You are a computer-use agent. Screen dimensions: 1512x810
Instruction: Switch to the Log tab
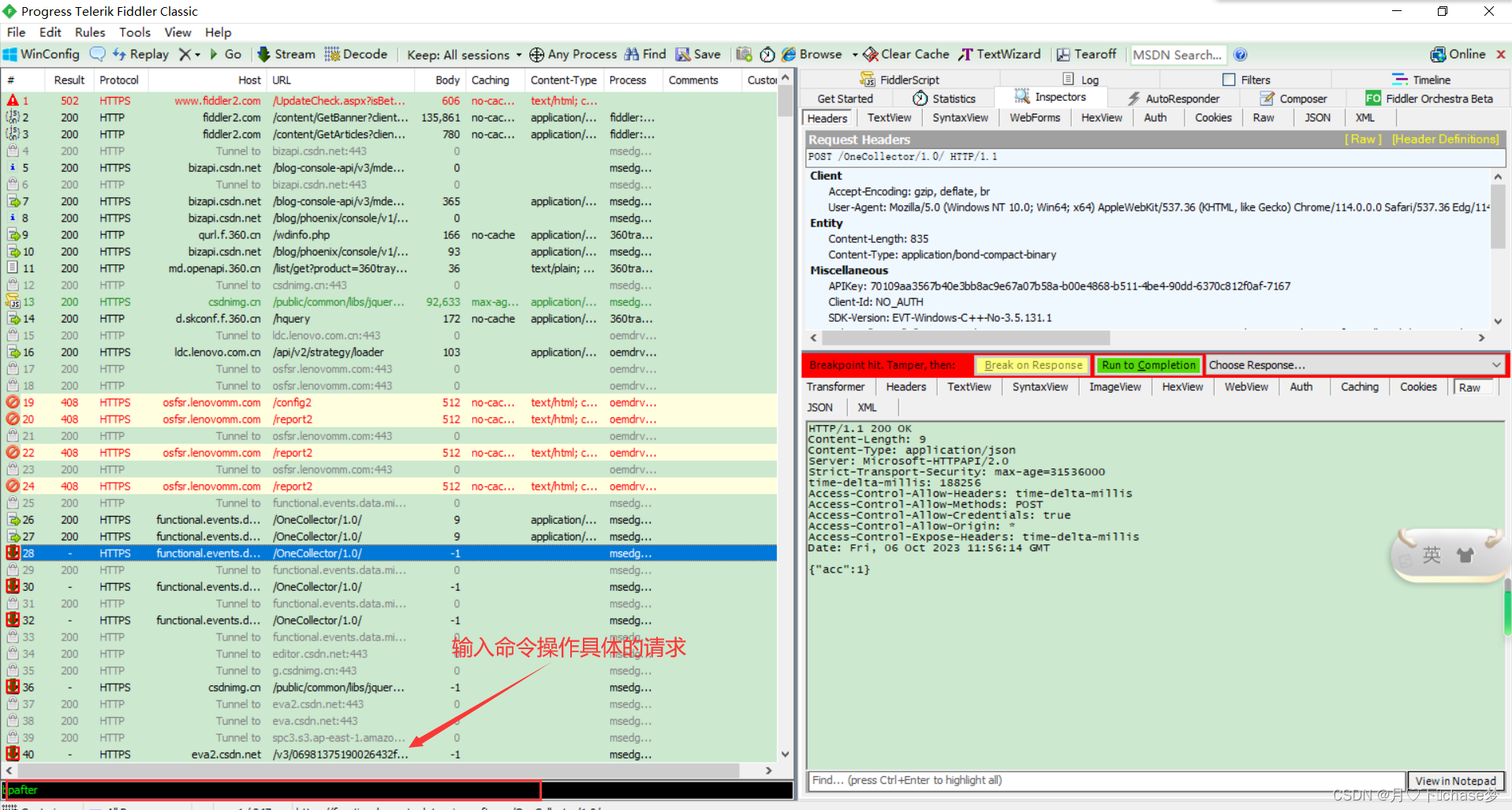click(x=1081, y=80)
